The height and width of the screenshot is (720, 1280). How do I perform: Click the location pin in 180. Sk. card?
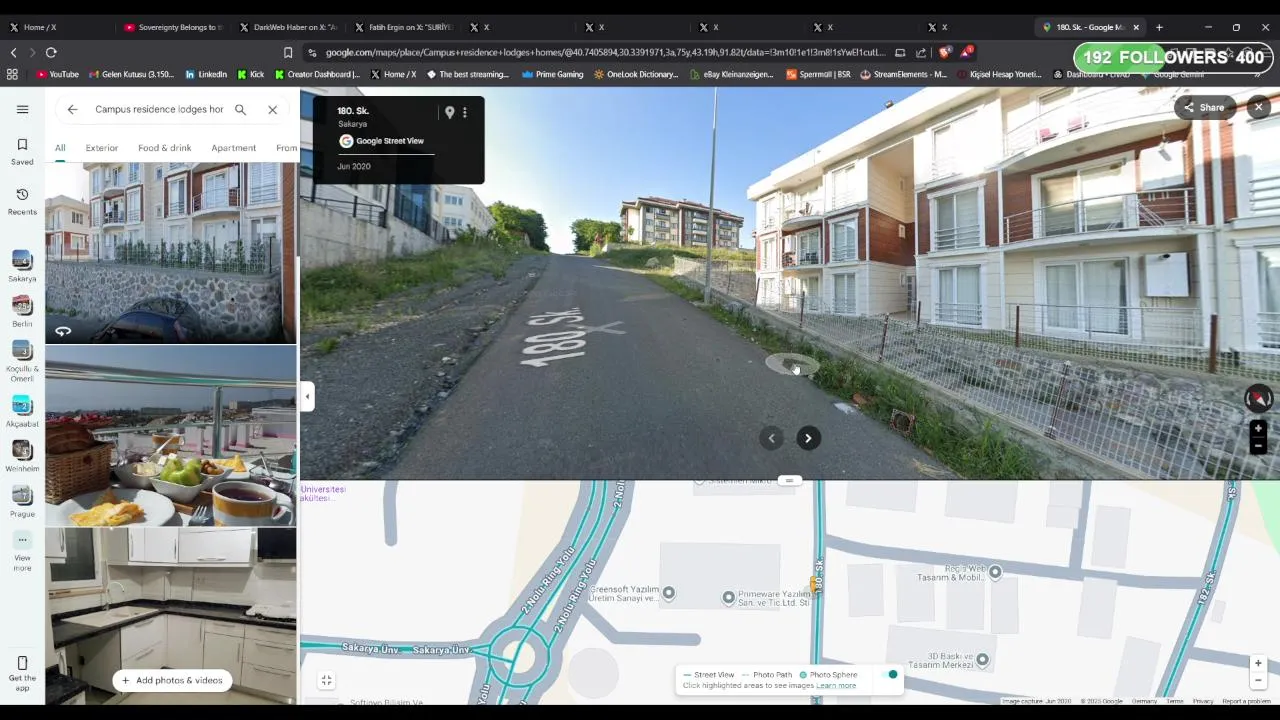coord(449,113)
